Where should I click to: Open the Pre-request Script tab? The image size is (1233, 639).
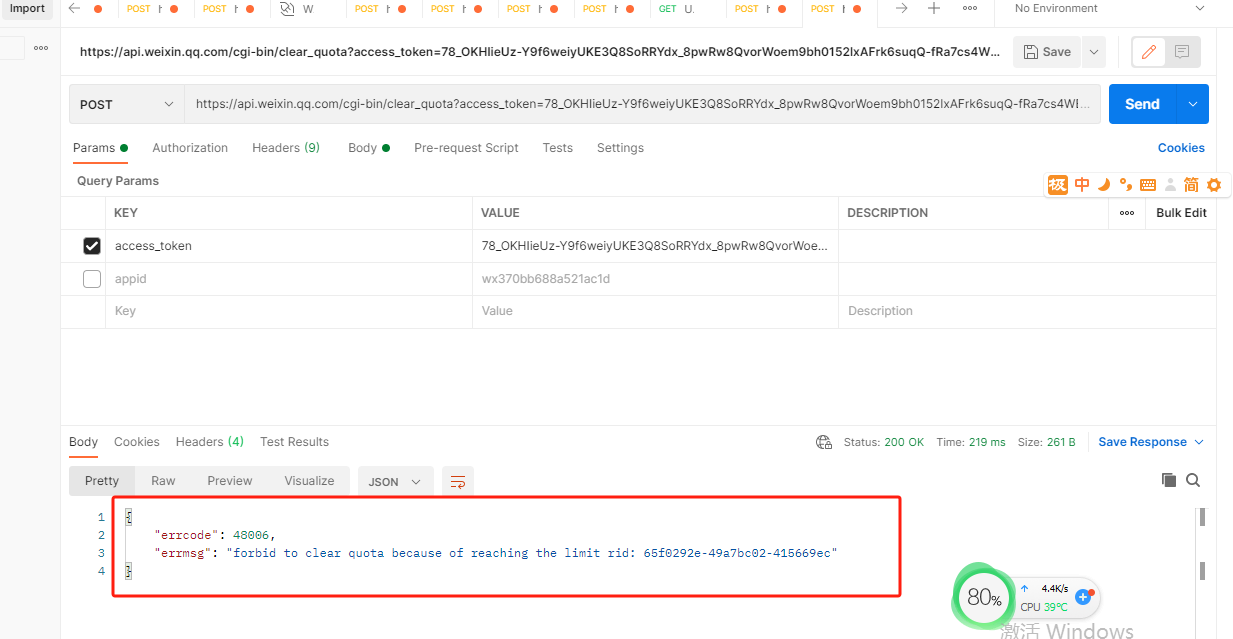(x=466, y=148)
